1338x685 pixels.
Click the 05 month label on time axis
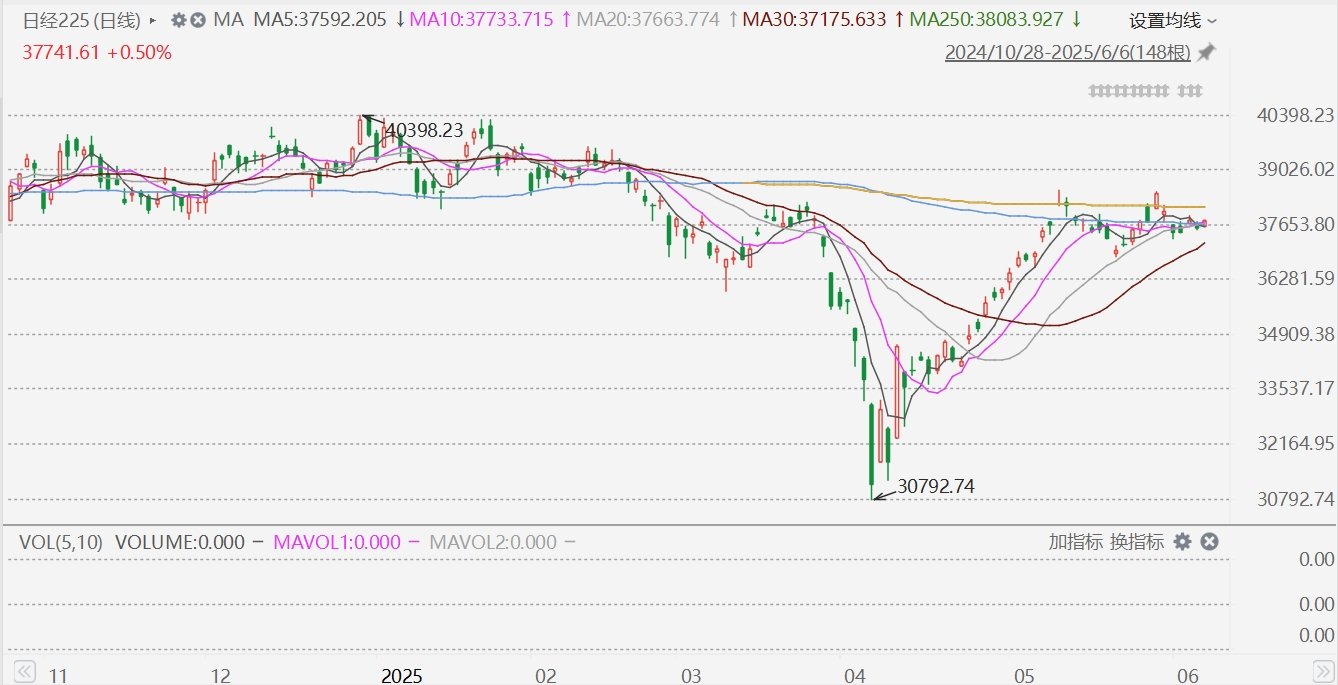1023,676
